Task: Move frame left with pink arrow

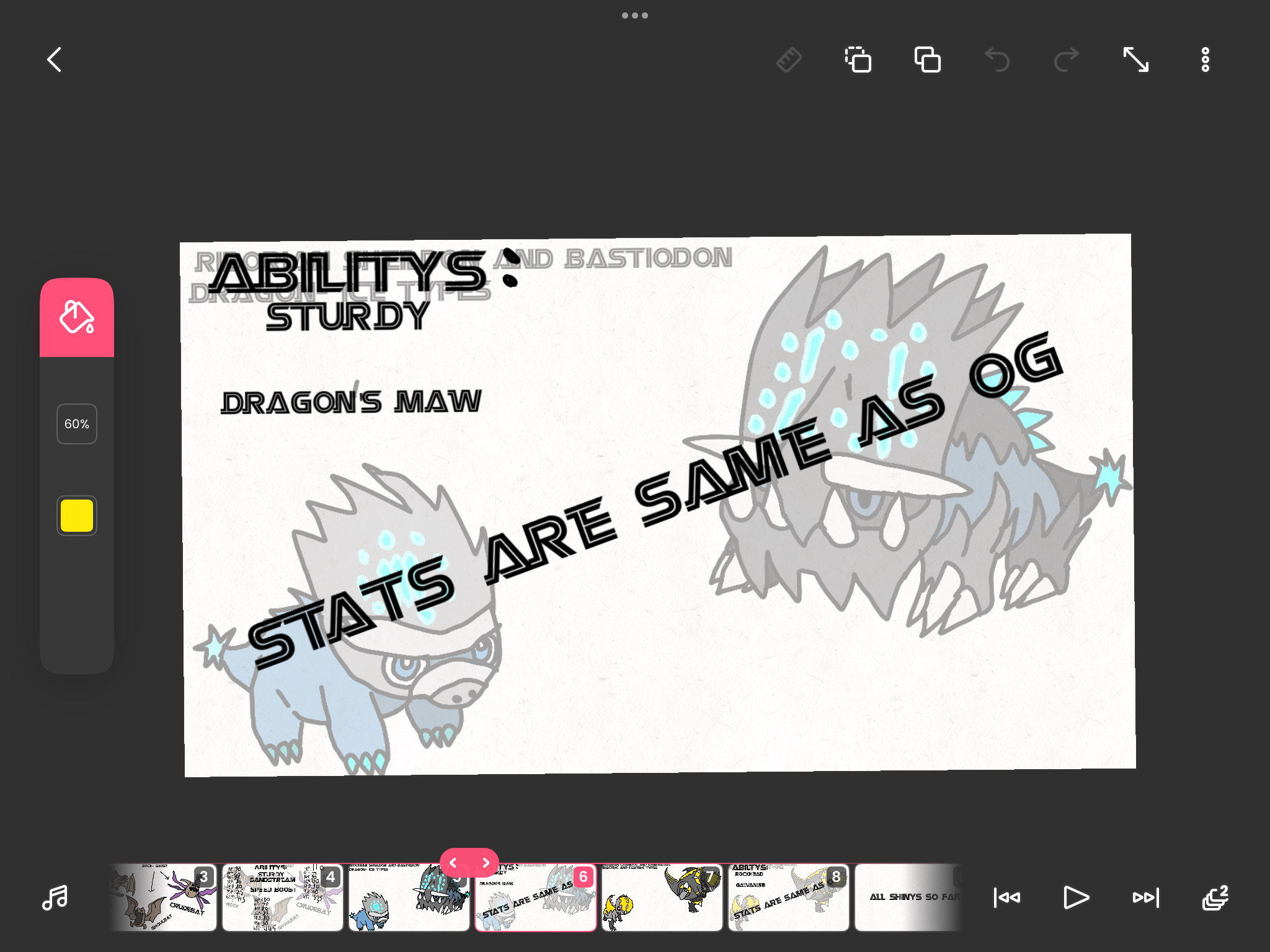Action: pyautogui.click(x=453, y=863)
